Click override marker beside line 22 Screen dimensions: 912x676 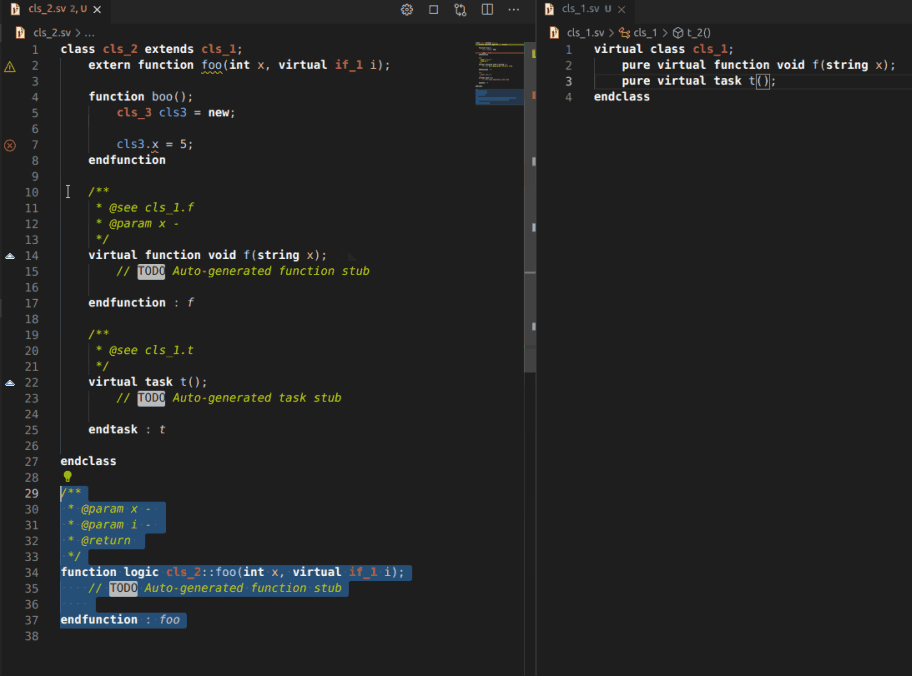[x=10, y=382]
